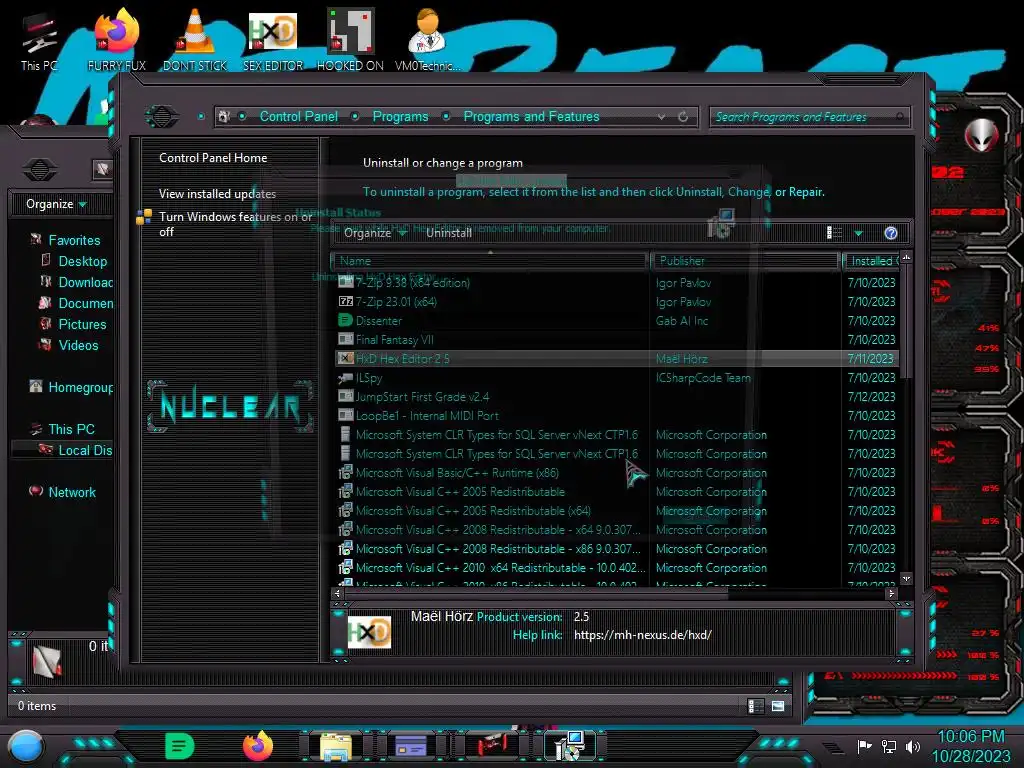Sort the list by Name column
Viewport: 1024px width, 768px height.
490,261
